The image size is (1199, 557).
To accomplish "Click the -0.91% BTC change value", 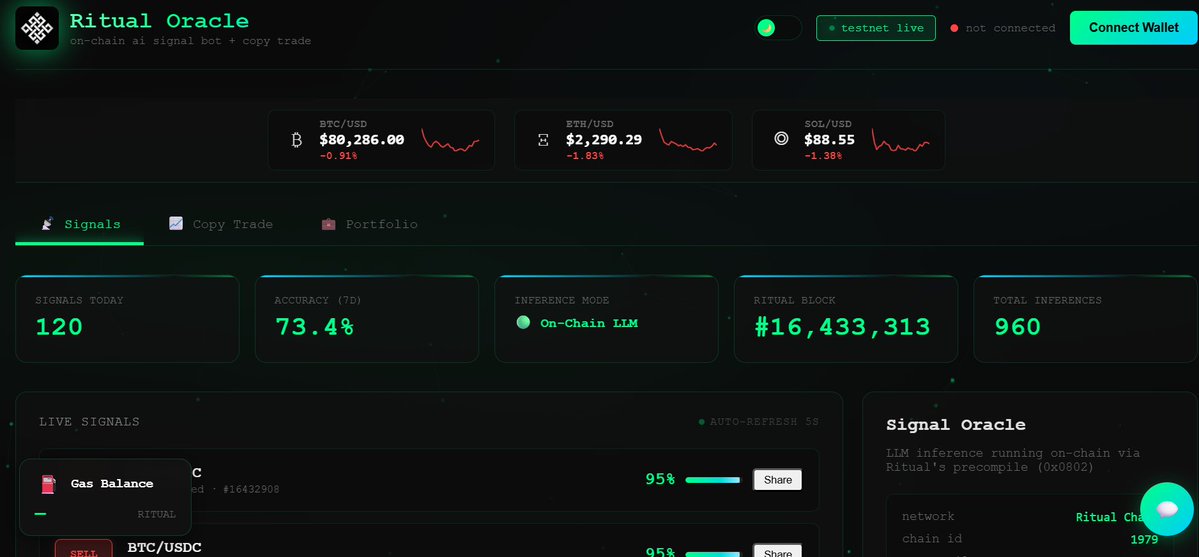I will [338, 155].
